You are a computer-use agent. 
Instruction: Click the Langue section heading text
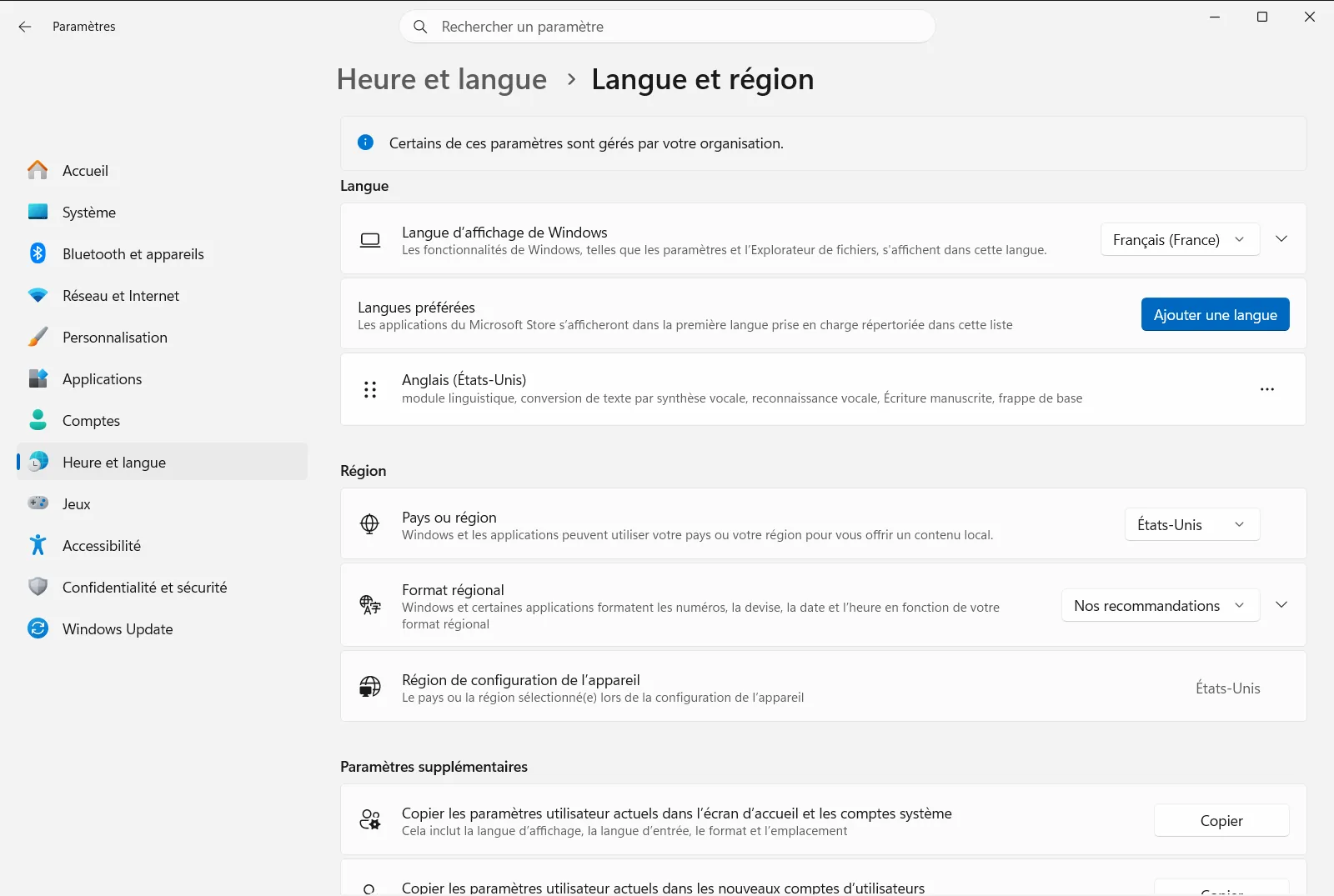click(x=364, y=186)
